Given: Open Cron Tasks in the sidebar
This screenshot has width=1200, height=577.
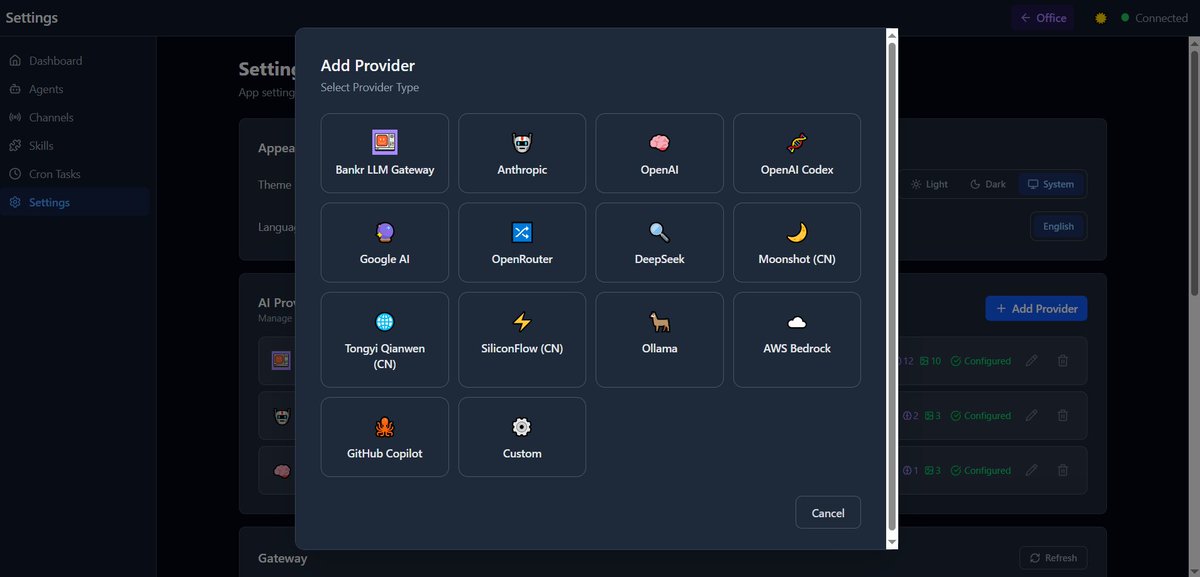Looking at the screenshot, I should 75,174.
